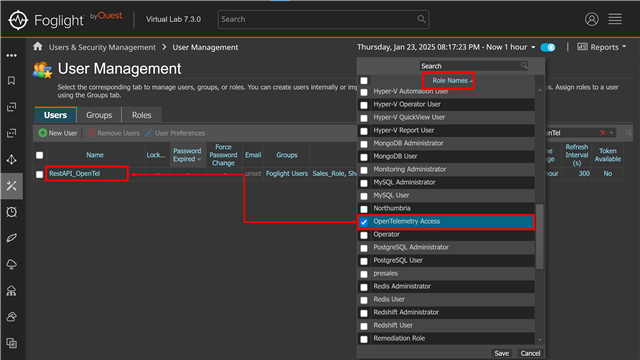This screenshot has width=640, height=360.
Task: Click the scroll-down arrow in role list
Action: tap(540, 340)
